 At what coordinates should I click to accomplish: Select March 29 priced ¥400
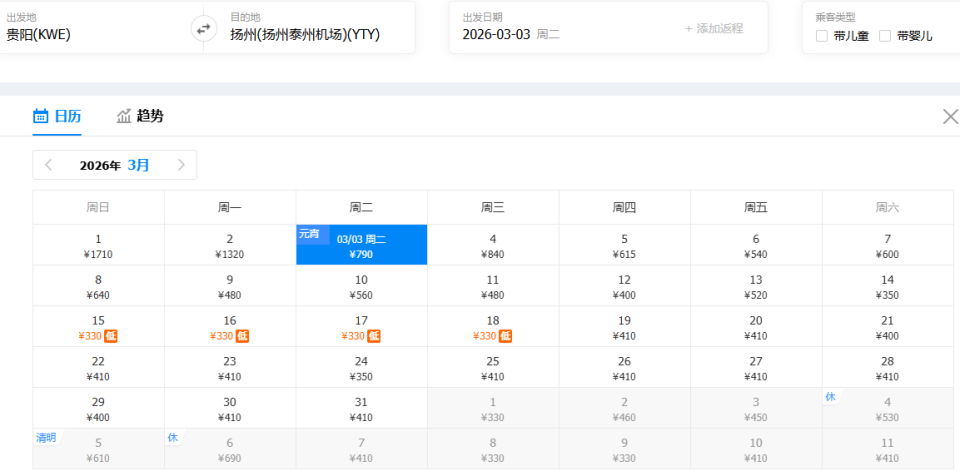[x=99, y=408]
